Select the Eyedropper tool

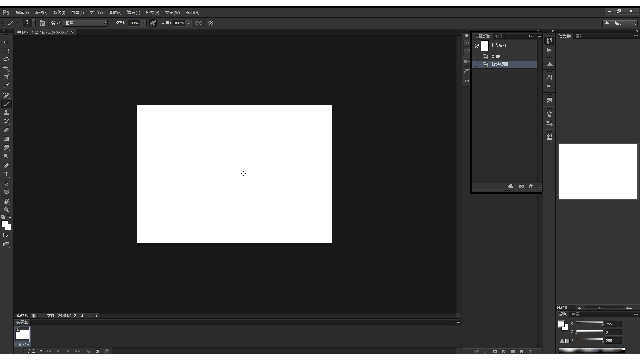(6, 85)
